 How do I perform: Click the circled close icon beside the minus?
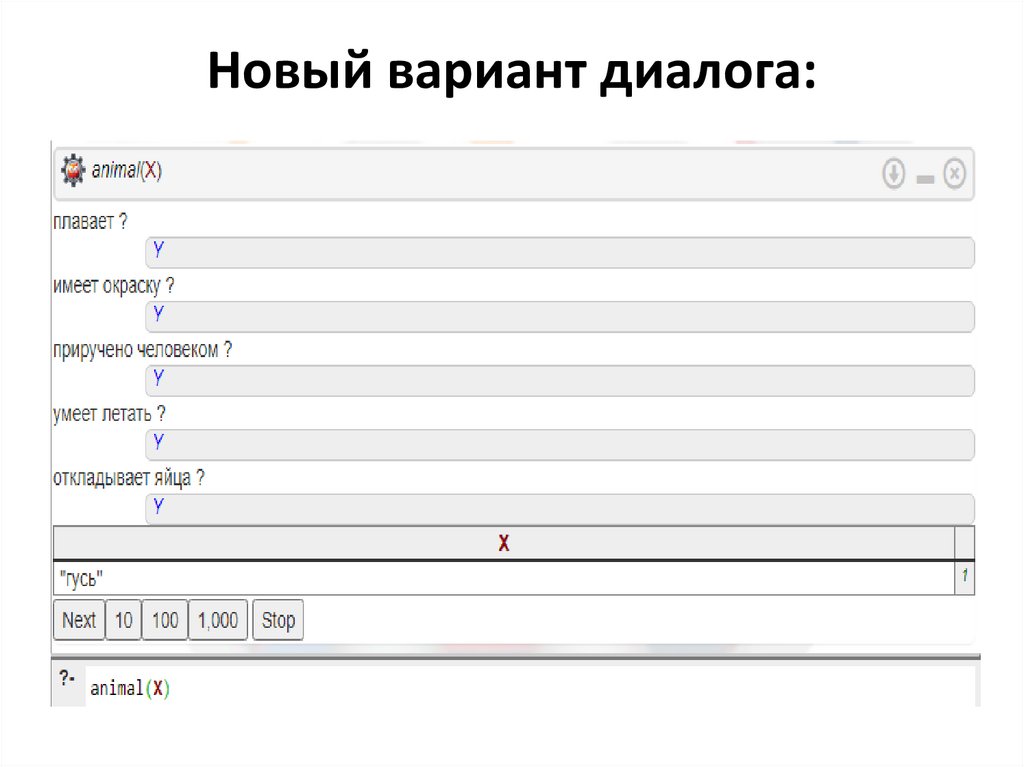click(x=955, y=173)
